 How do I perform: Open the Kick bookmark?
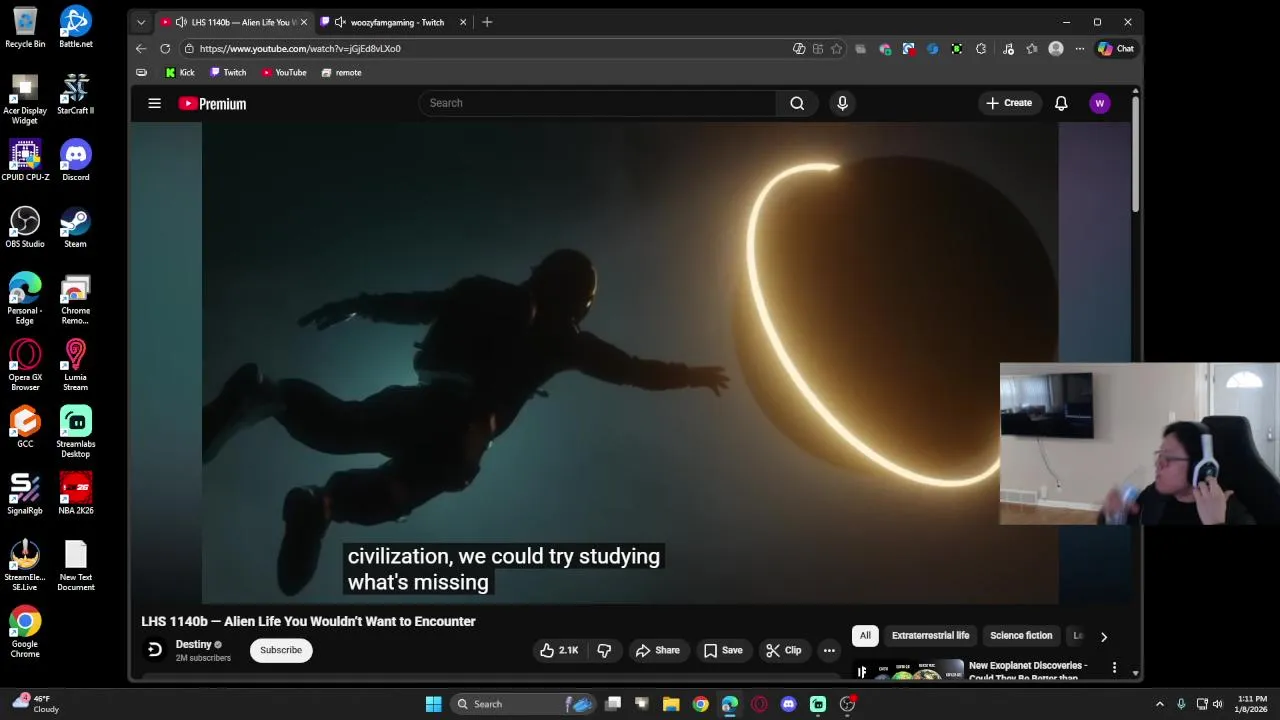coord(180,72)
